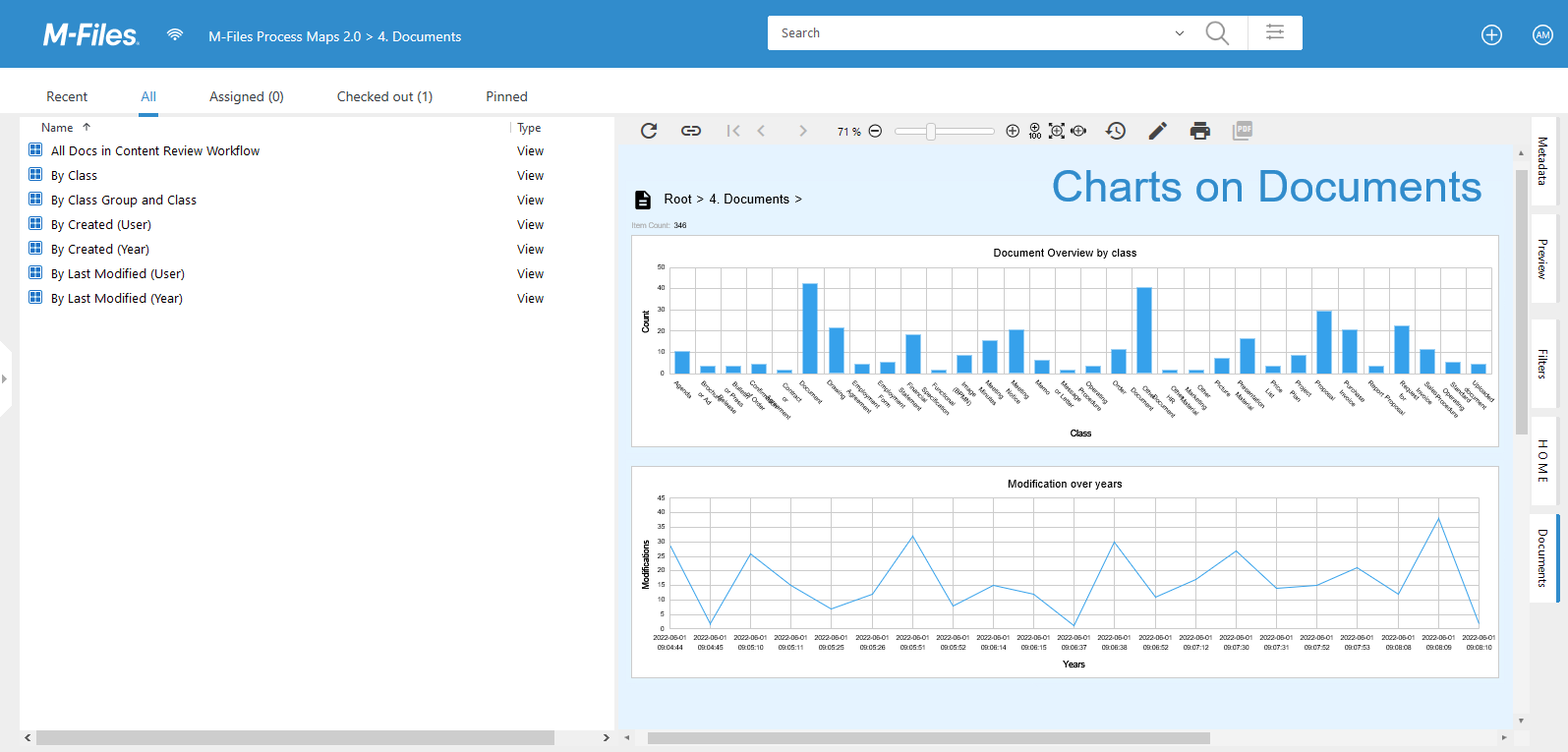This screenshot has width=1568, height=752.
Task: Click the zoom in plus icon
Action: [1013, 131]
